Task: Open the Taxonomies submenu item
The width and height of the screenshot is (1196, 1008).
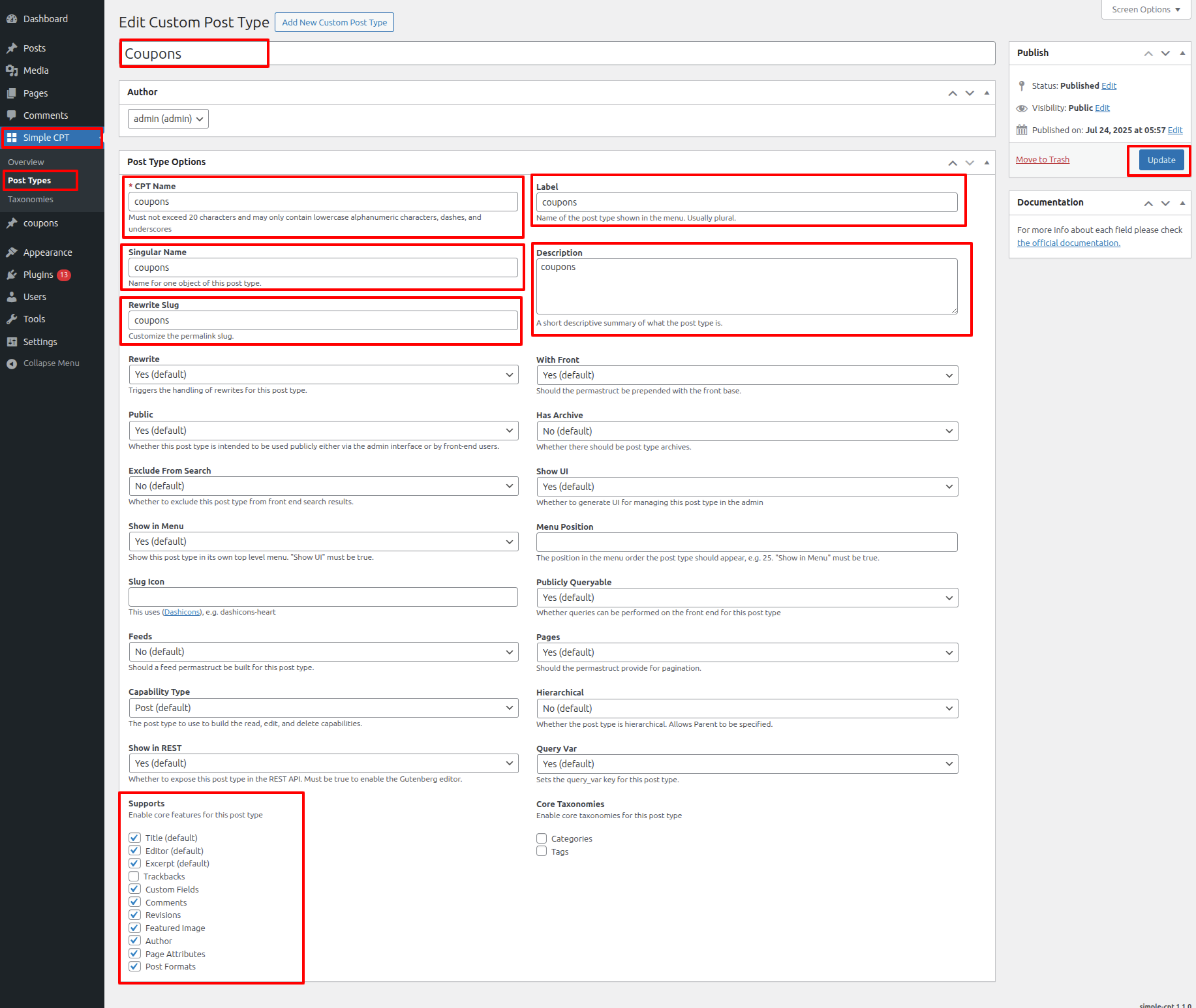Action: pyautogui.click(x=31, y=200)
